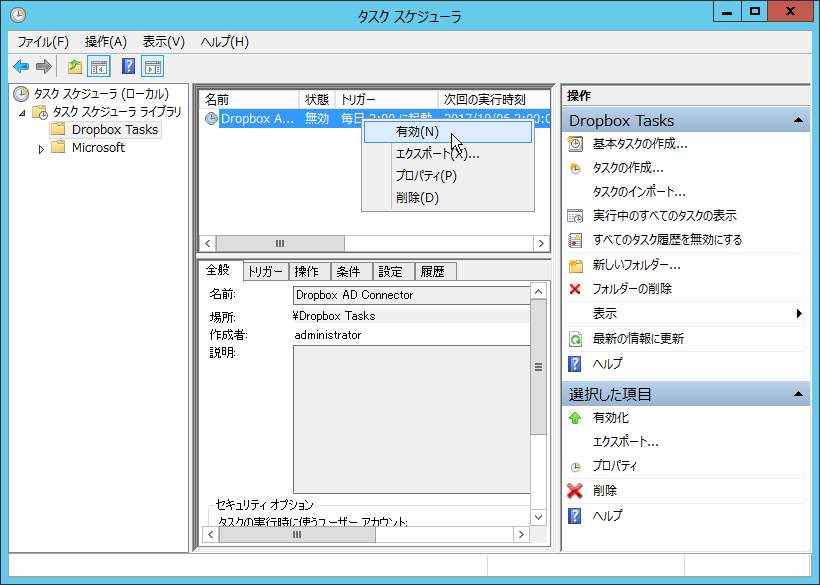Click 新しいフォルダー... action
Screen dimensions: 820x585
pos(636,265)
